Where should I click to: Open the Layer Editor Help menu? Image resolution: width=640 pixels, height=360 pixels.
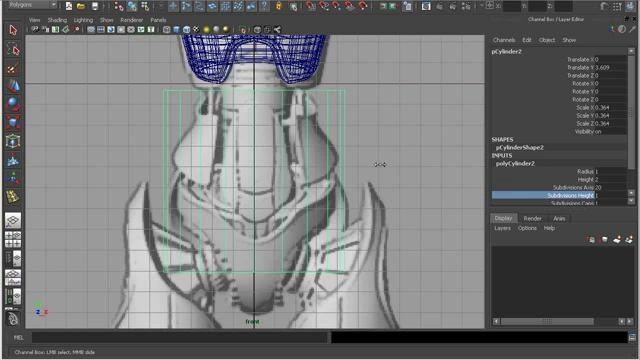549,228
